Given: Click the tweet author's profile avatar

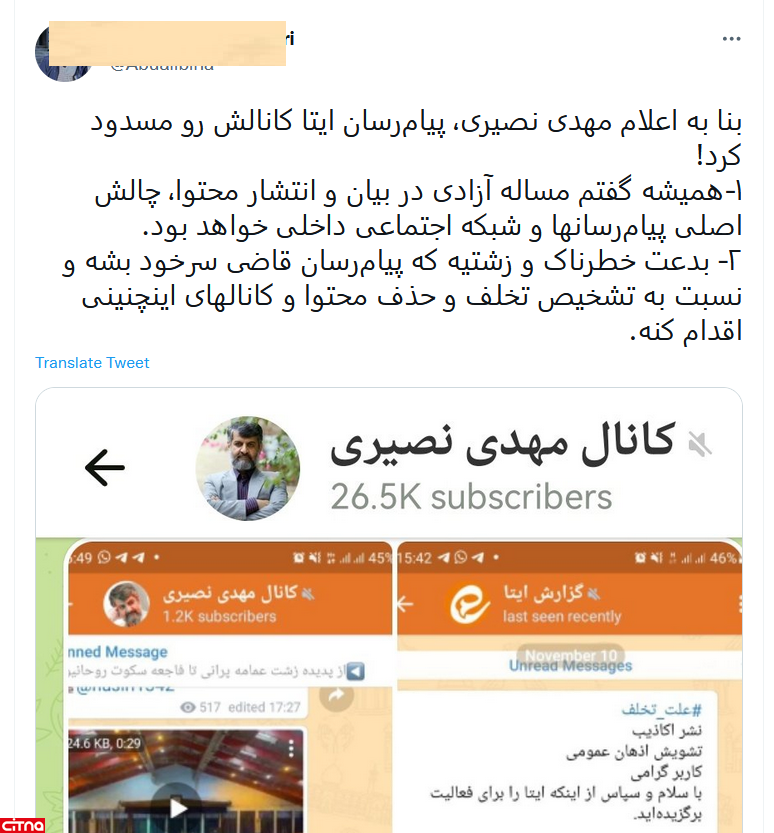Looking at the screenshot, I should coord(64,53).
